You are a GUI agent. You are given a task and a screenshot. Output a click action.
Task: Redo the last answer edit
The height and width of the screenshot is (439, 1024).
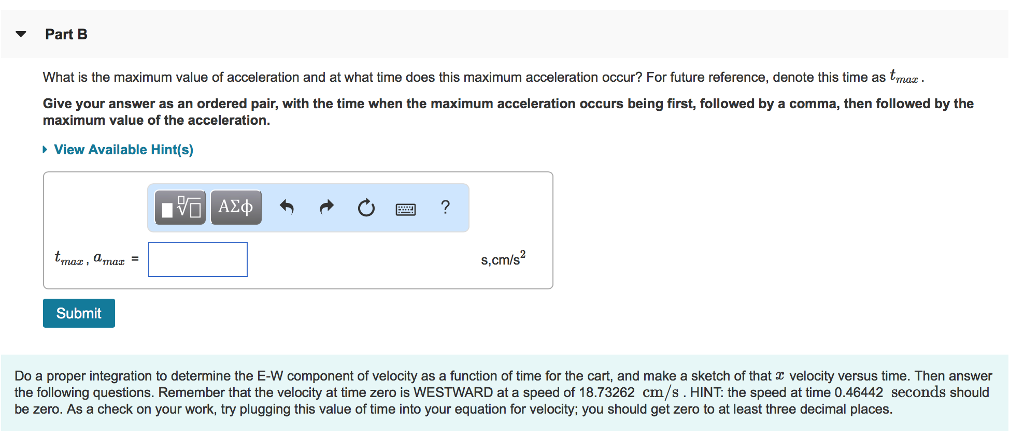point(327,208)
